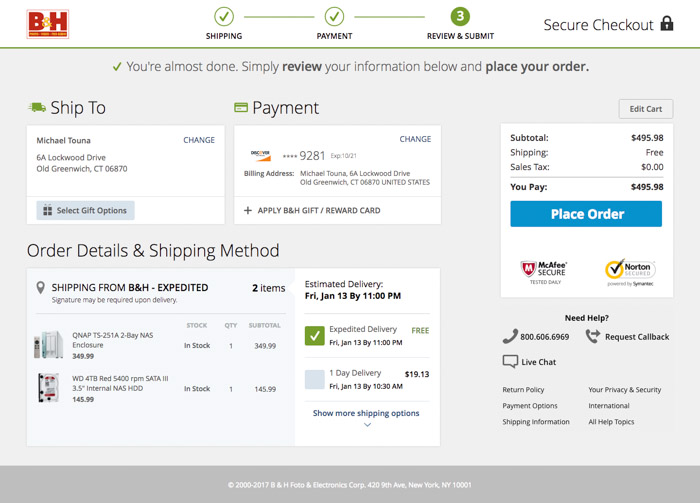Go to the SHIPPING step label

(224, 36)
